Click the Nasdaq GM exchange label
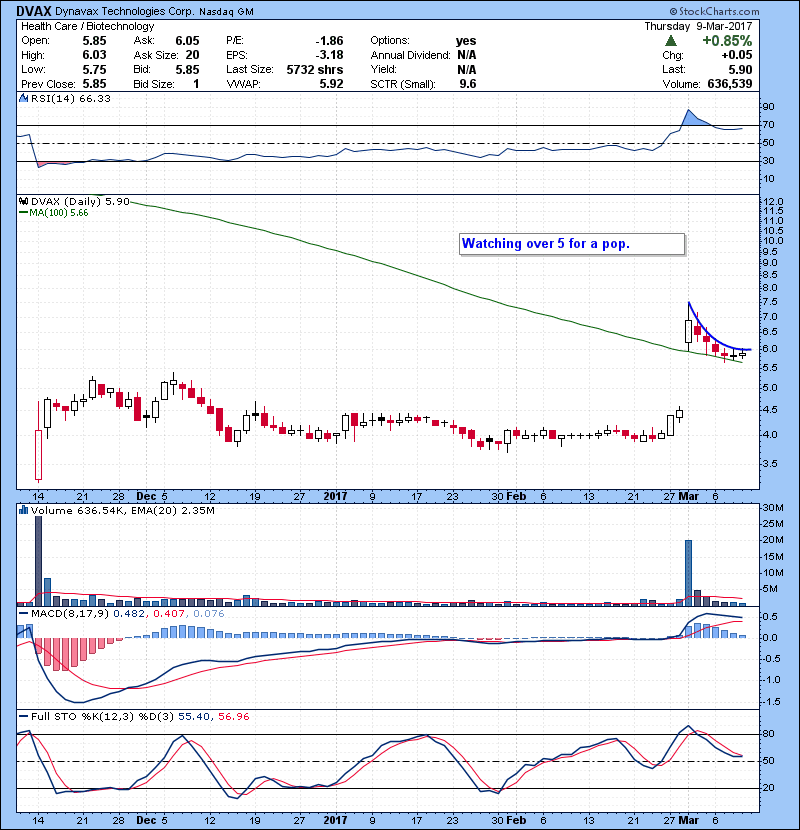 226,12
